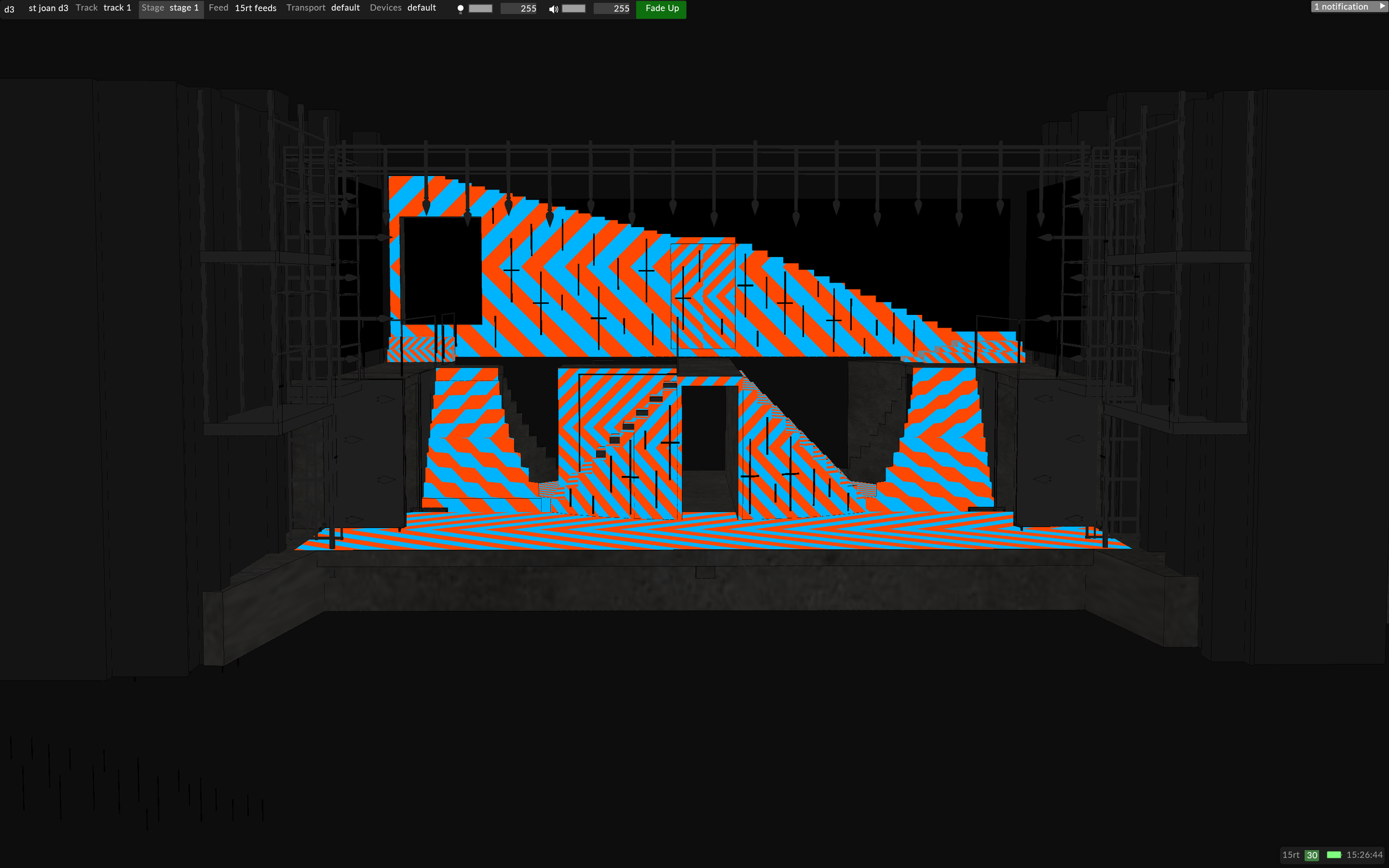This screenshot has width=1389, height=868.
Task: Open the Transport 'default' menu
Action: [x=323, y=8]
